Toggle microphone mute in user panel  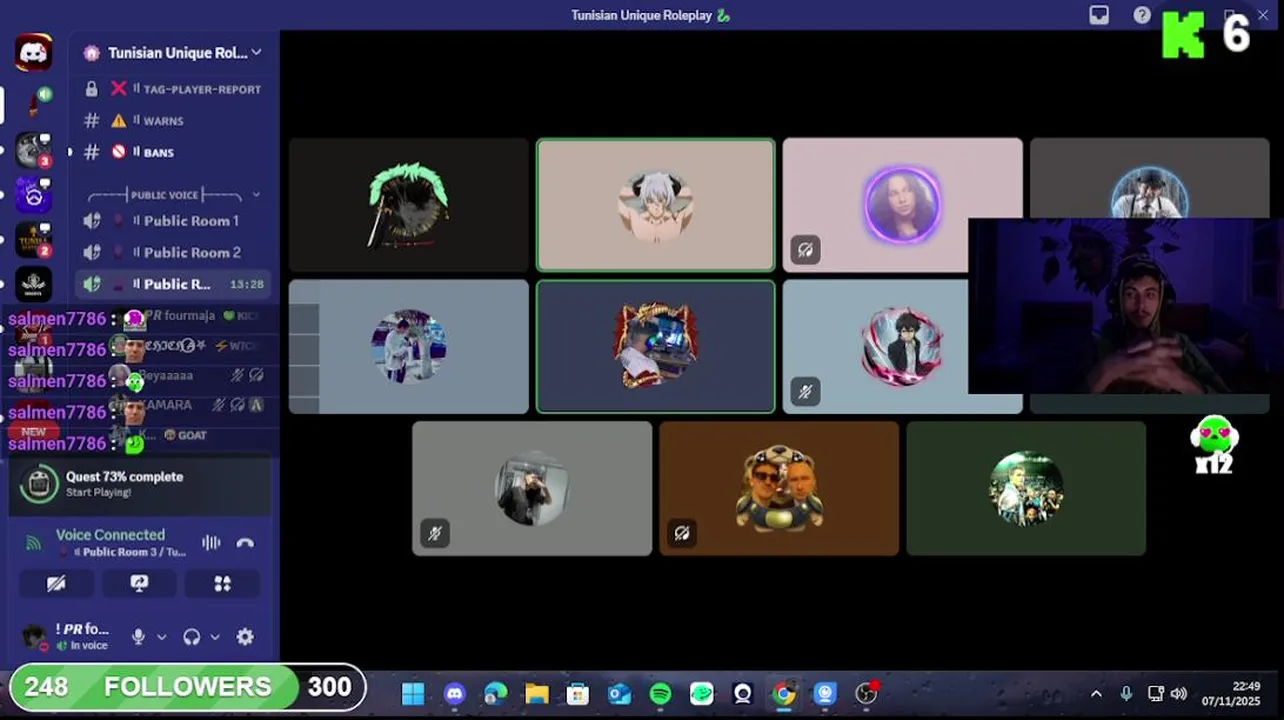tap(138, 637)
